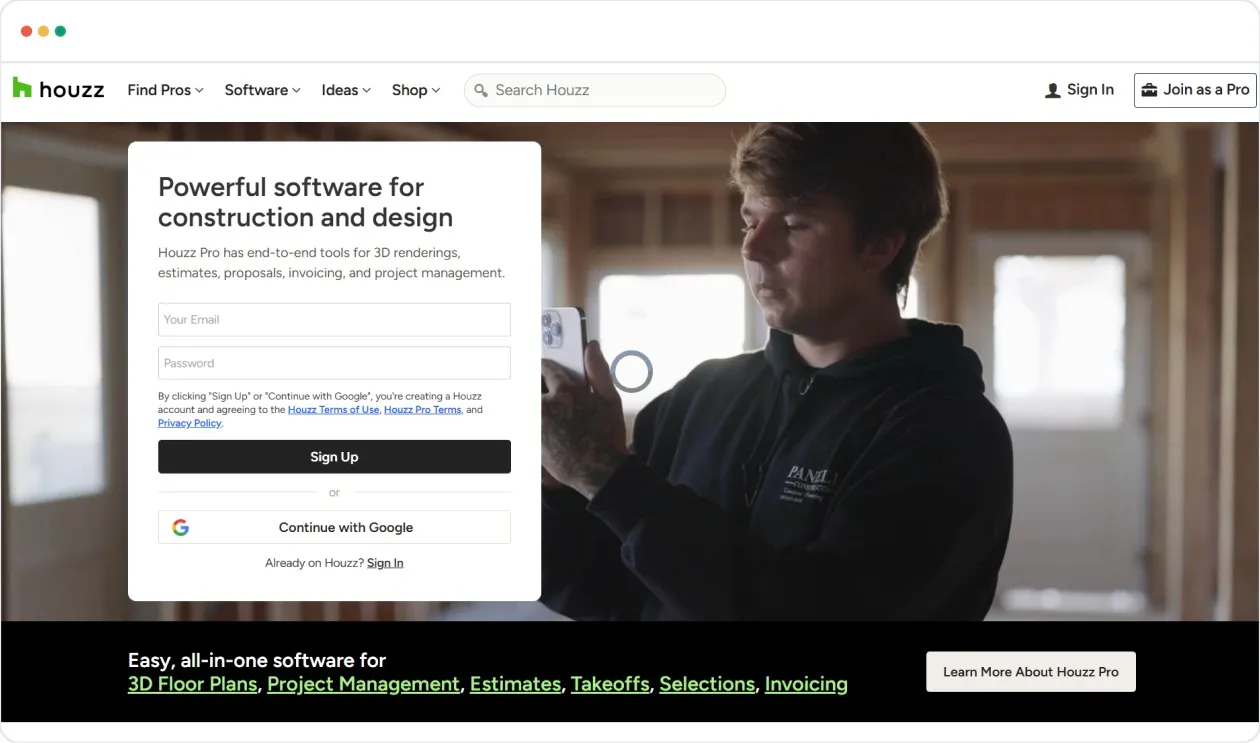Open the Estimates link

pos(515,684)
